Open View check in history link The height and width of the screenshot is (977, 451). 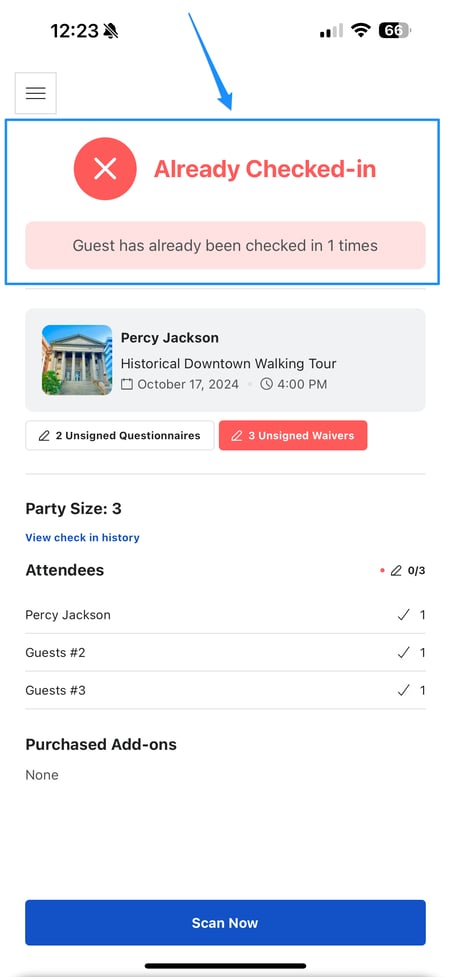click(82, 537)
